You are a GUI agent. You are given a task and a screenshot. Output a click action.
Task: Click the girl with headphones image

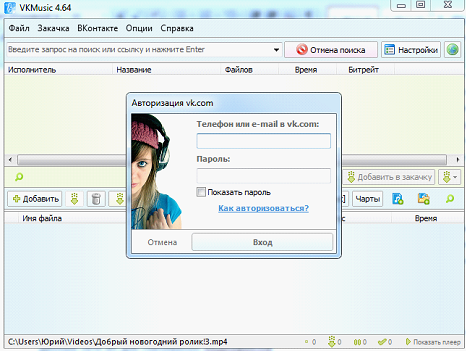[156, 171]
